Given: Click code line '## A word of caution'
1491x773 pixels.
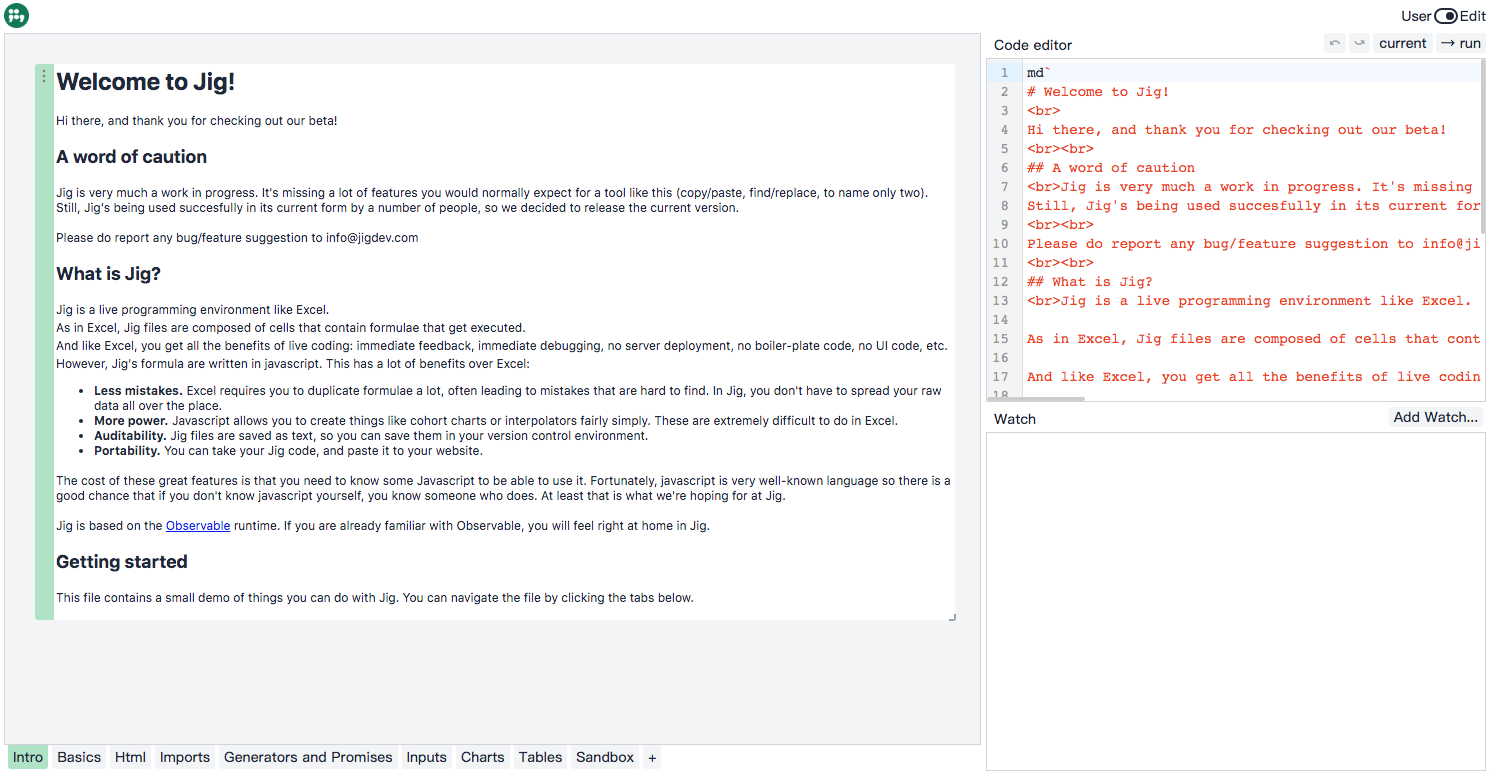Looking at the screenshot, I should (1111, 168).
